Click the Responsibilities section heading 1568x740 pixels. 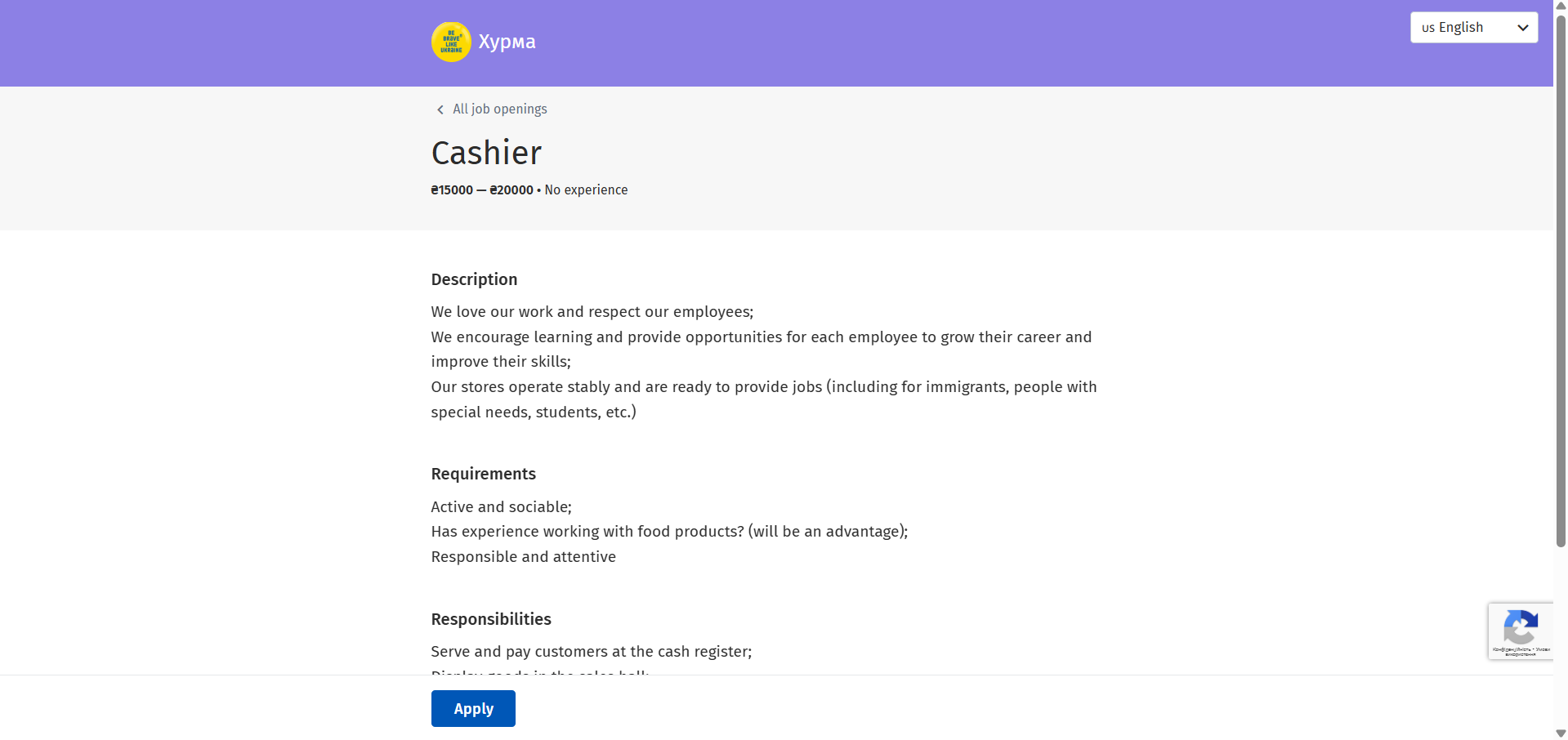point(491,619)
